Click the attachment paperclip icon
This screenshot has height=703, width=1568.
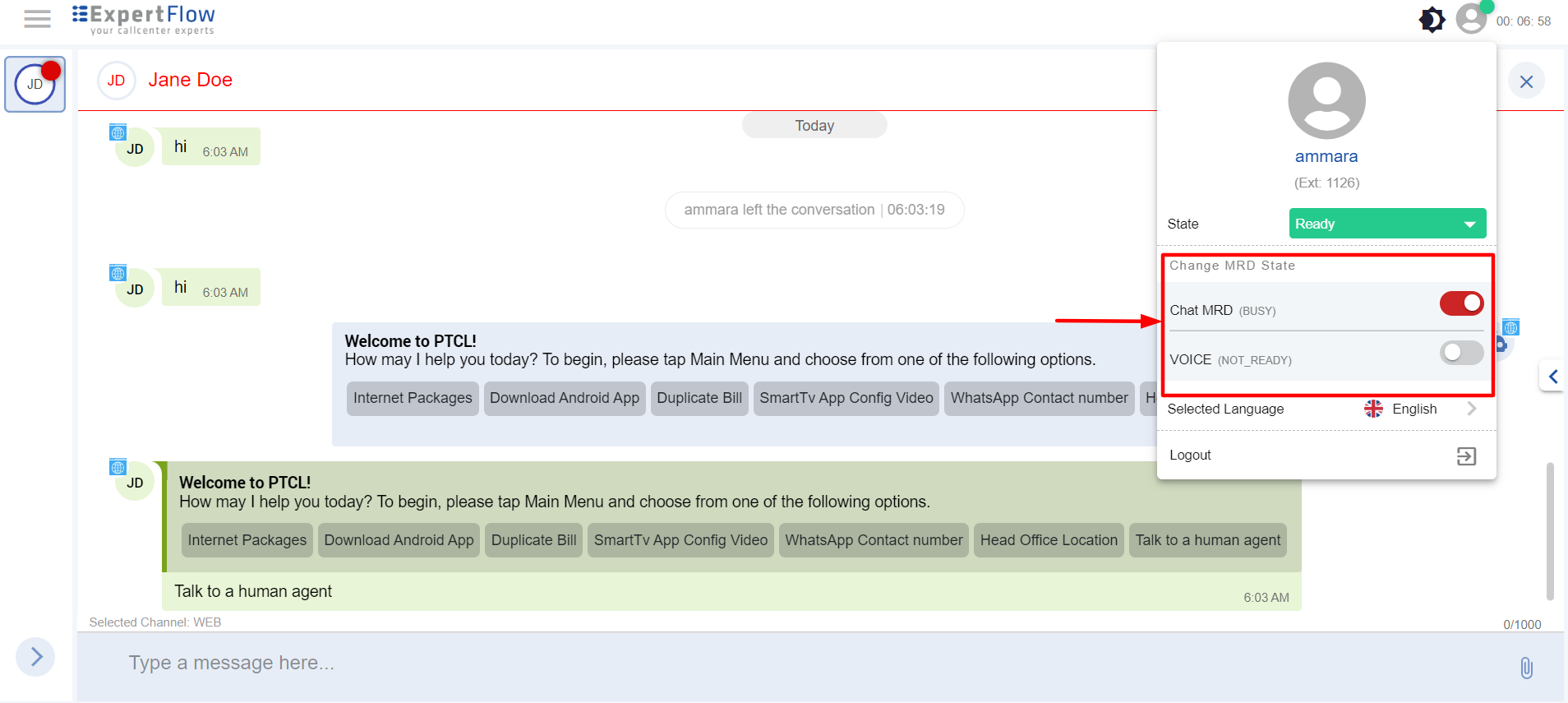(x=1526, y=668)
